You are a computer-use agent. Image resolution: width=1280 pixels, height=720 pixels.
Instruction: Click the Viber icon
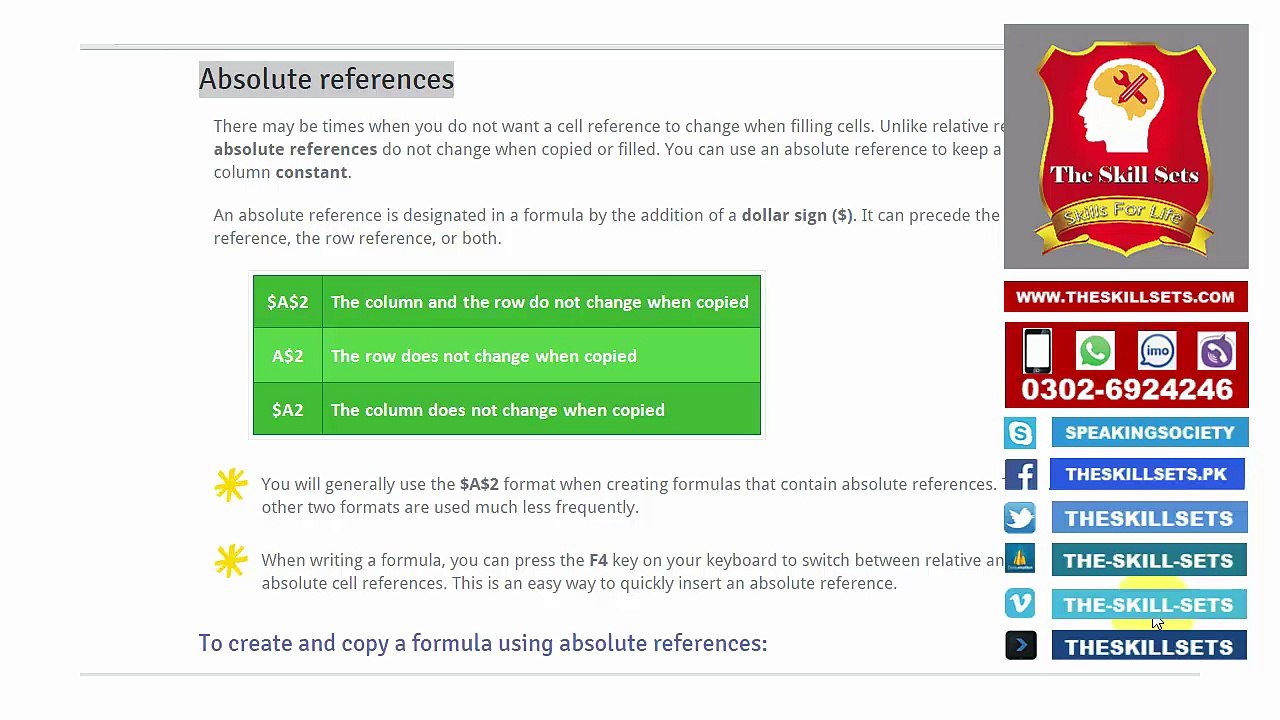(x=1217, y=351)
